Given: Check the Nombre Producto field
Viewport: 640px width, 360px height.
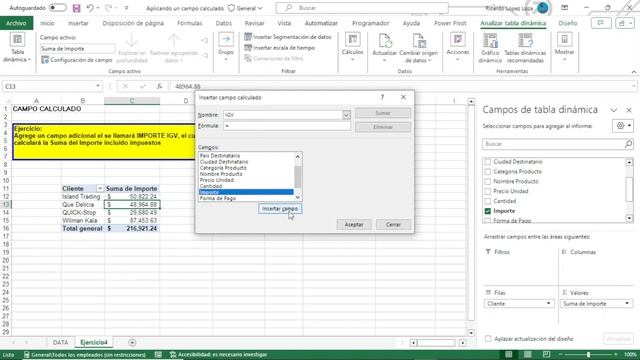Looking at the screenshot, I should point(487,181).
